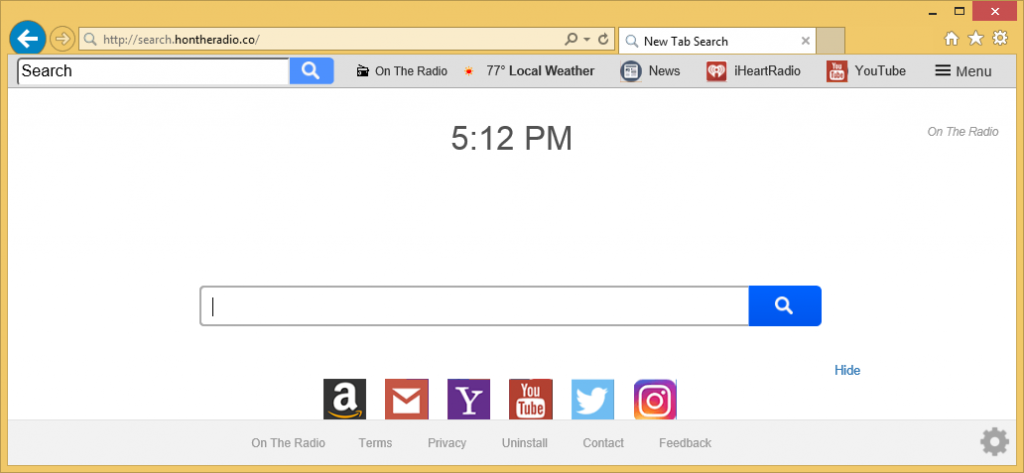
Task: Click the address bar search magnifier icon
Action: [x=571, y=39]
